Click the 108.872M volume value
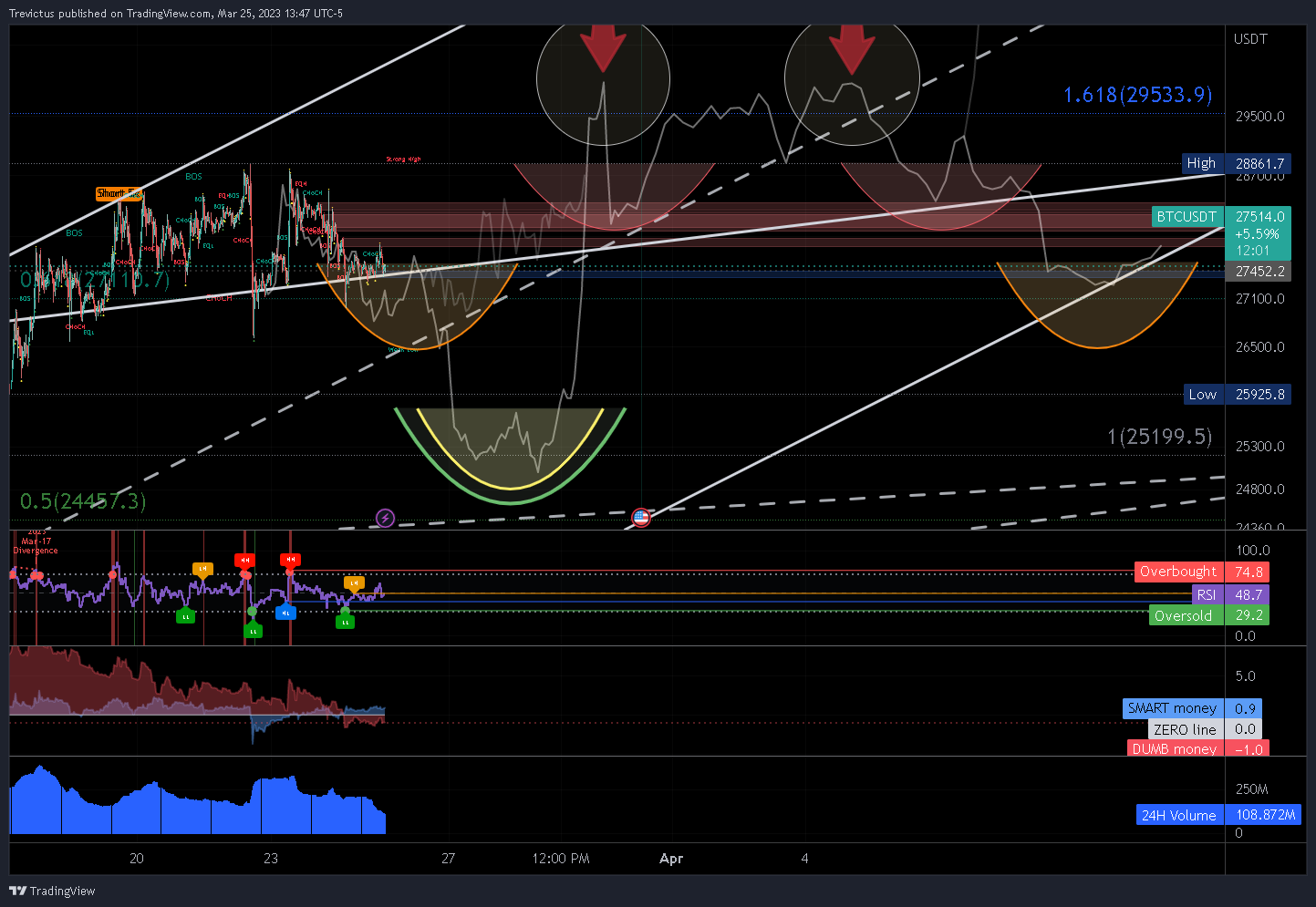This screenshot has width=1316, height=907. coord(1264,816)
